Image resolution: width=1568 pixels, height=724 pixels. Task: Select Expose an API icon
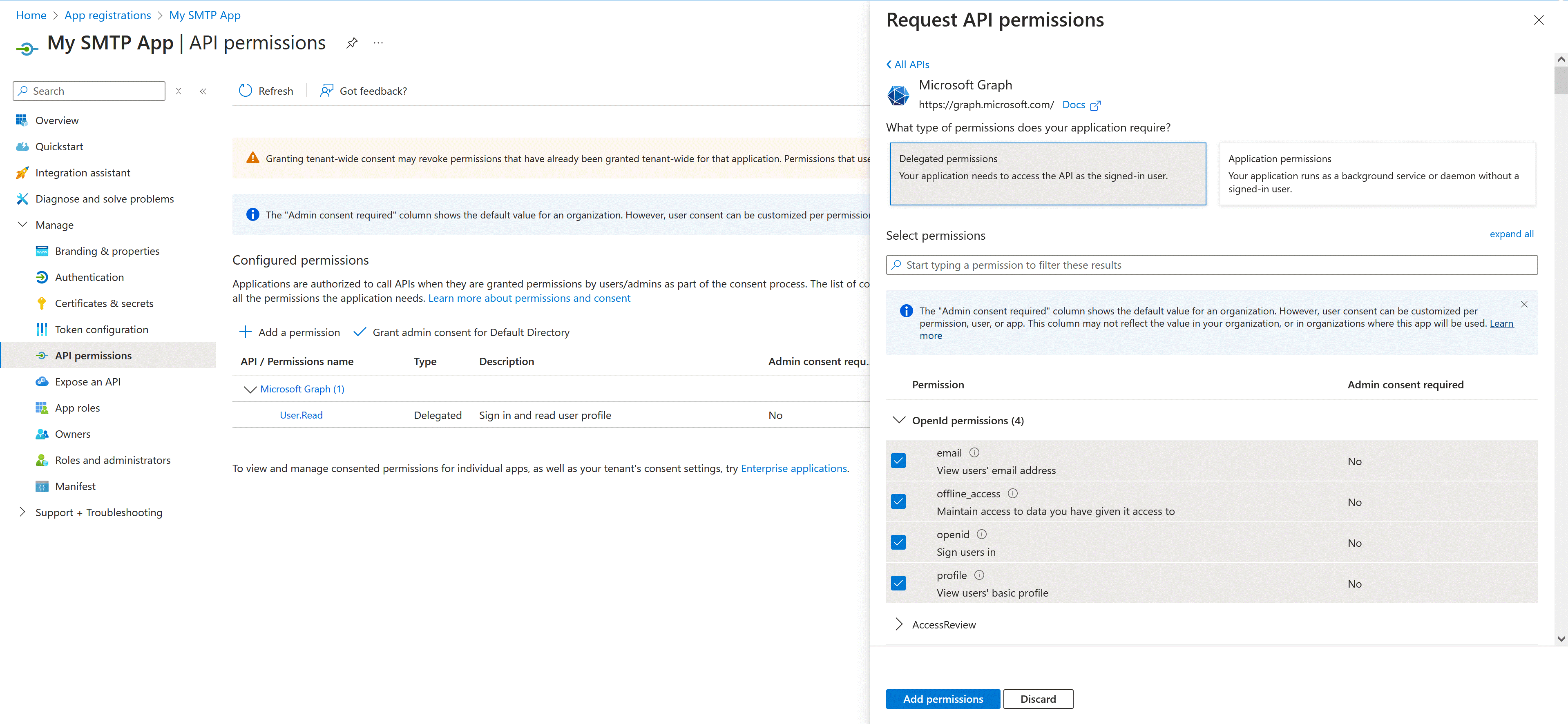[41, 381]
